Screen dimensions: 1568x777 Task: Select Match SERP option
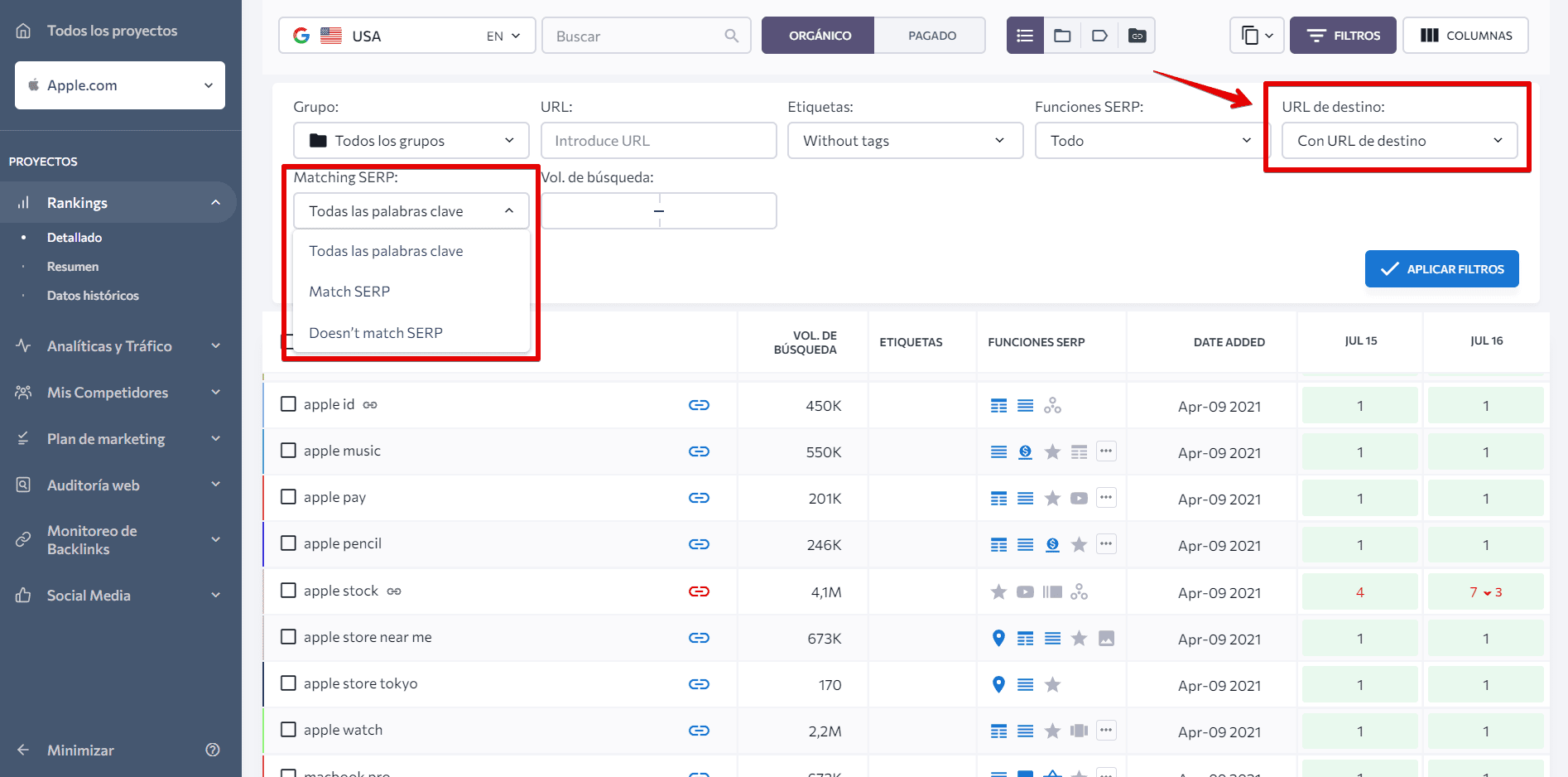pyautogui.click(x=411, y=292)
